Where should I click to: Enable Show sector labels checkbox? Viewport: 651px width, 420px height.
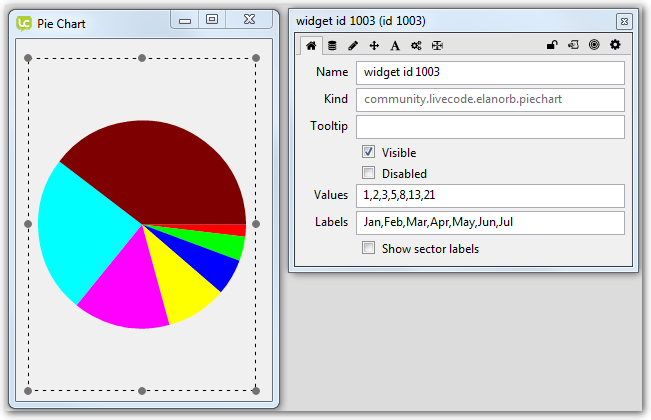[x=368, y=248]
